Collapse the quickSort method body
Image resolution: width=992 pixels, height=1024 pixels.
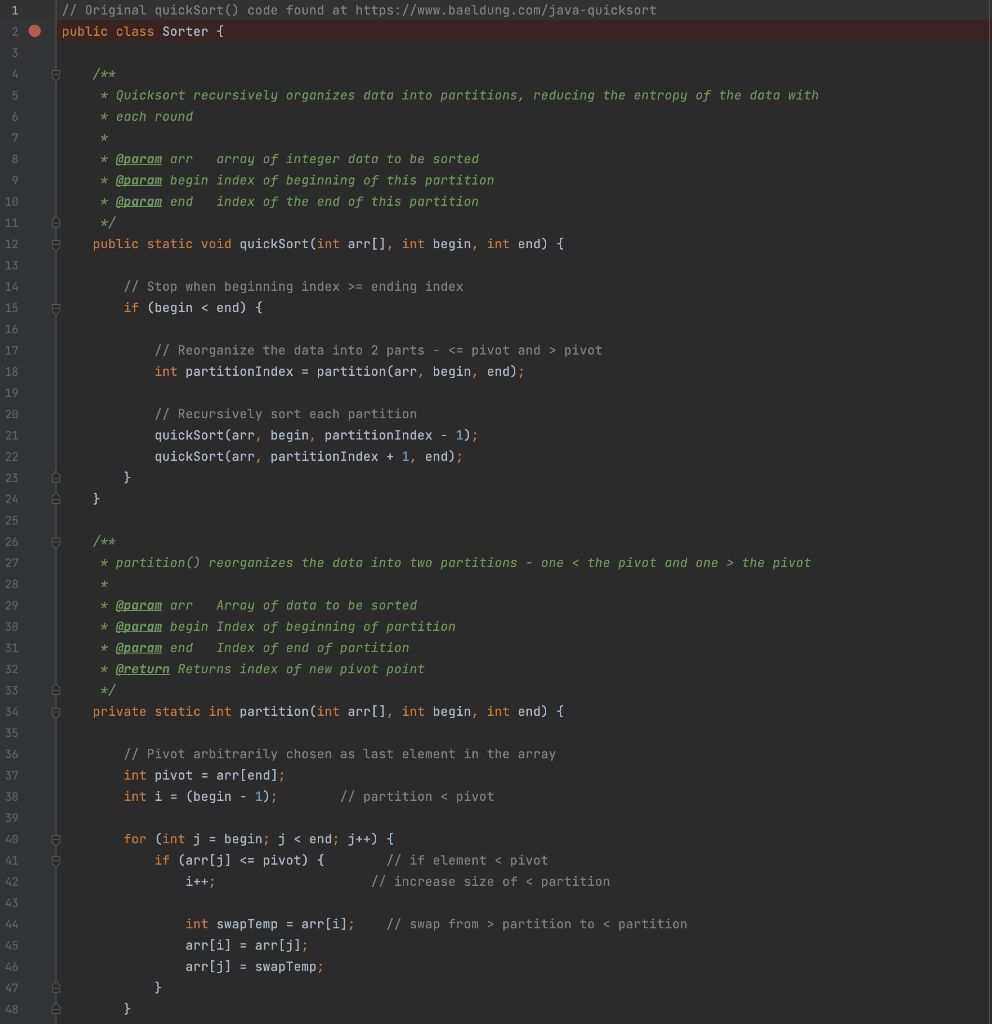[56, 244]
